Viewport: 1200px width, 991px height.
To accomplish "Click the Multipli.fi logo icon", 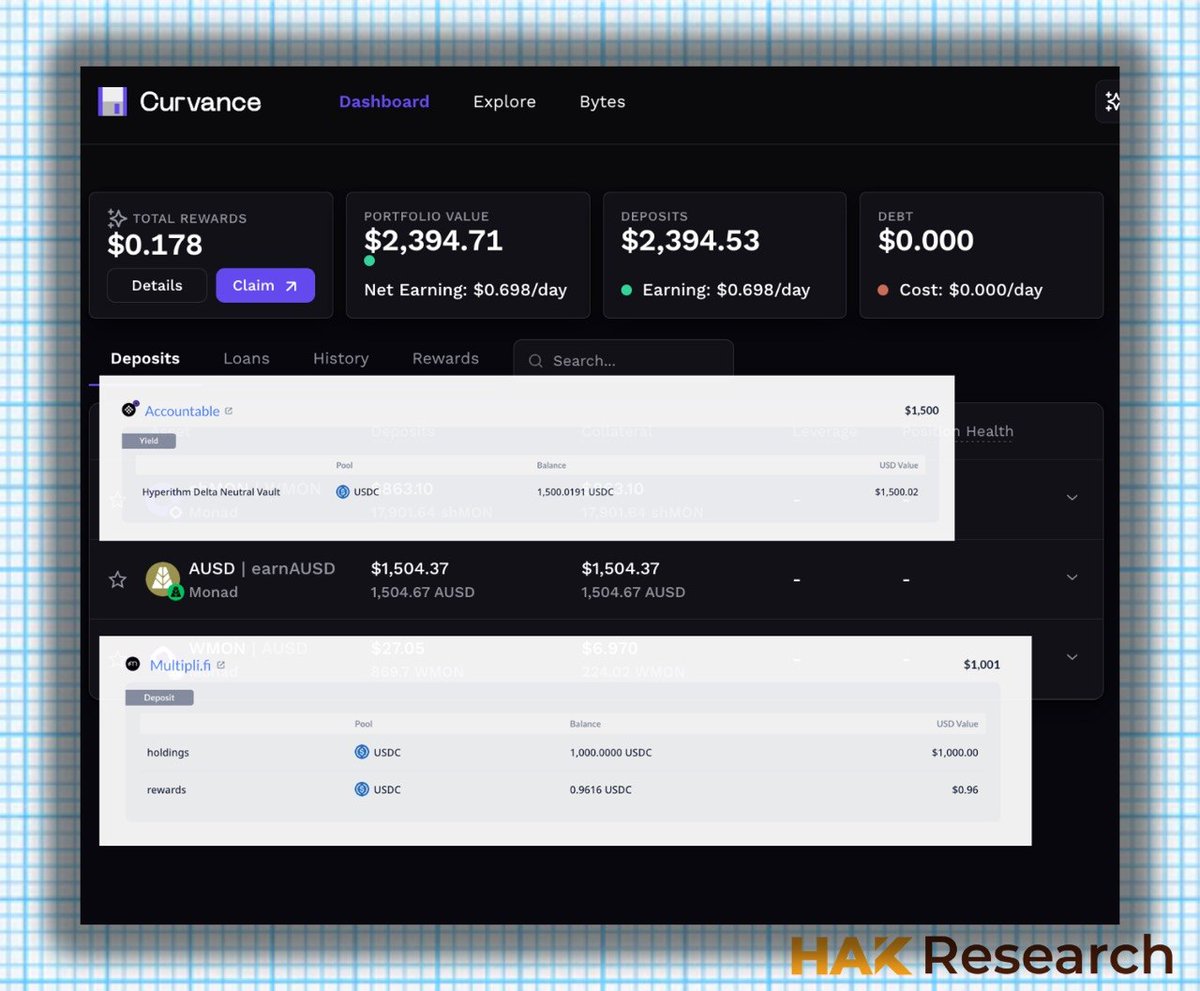I will tap(133, 664).
